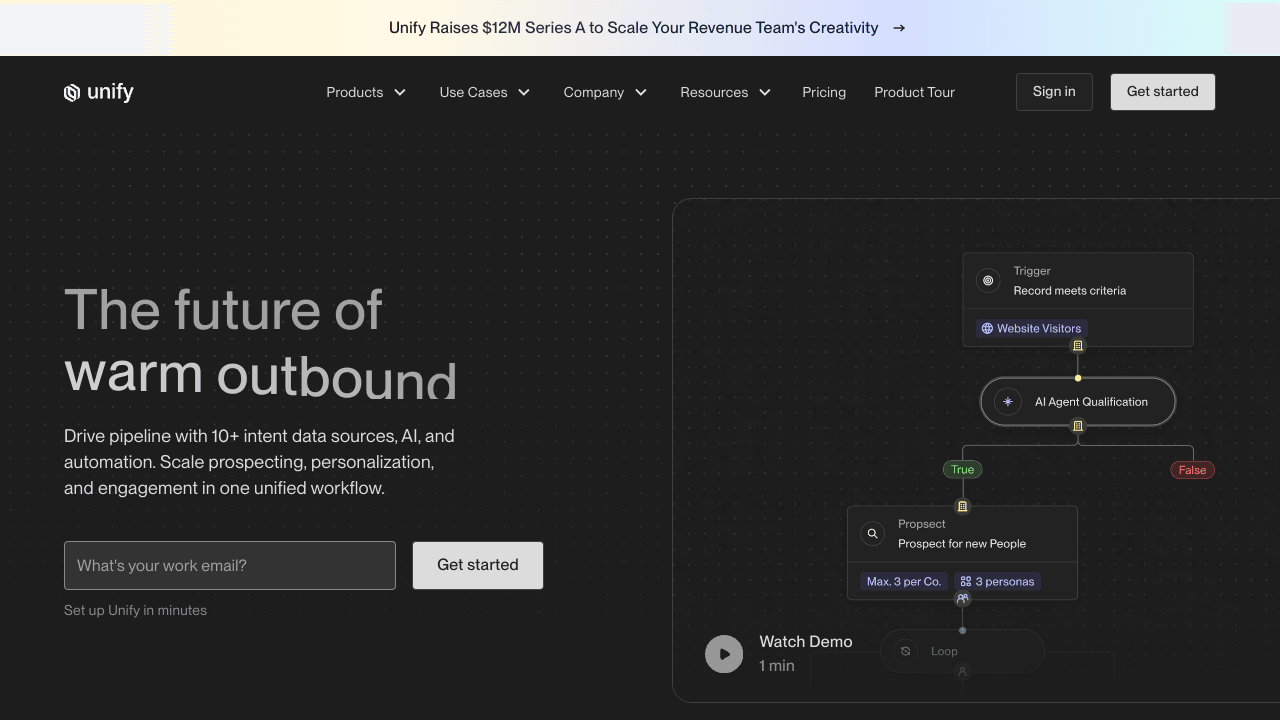Click the Prospect search magnifier icon
The height and width of the screenshot is (720, 1280).
tap(872, 534)
